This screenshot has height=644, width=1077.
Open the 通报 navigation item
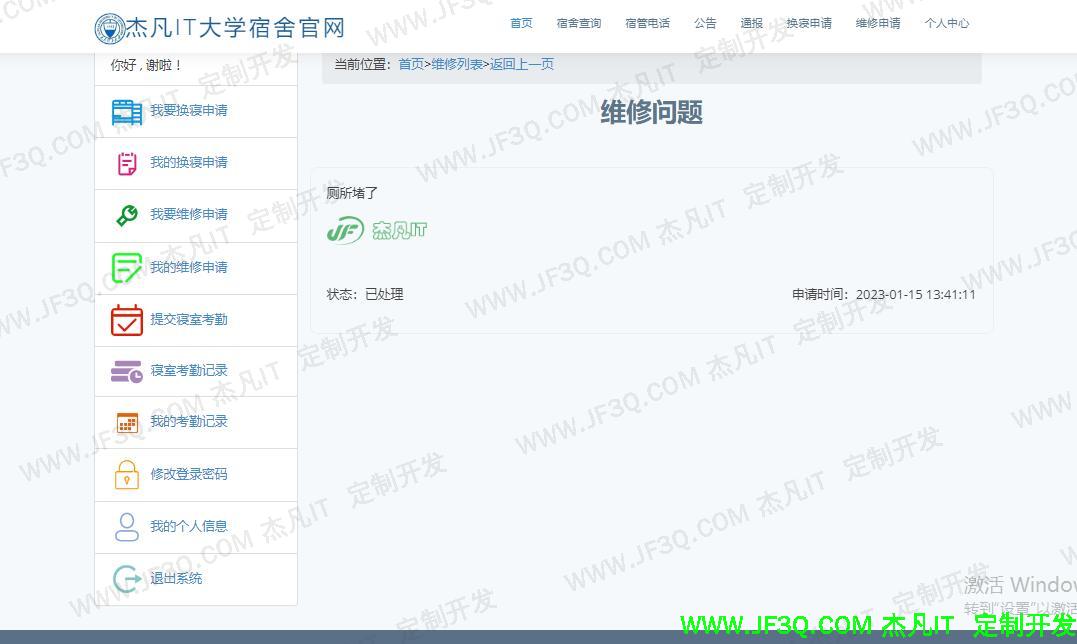point(751,23)
